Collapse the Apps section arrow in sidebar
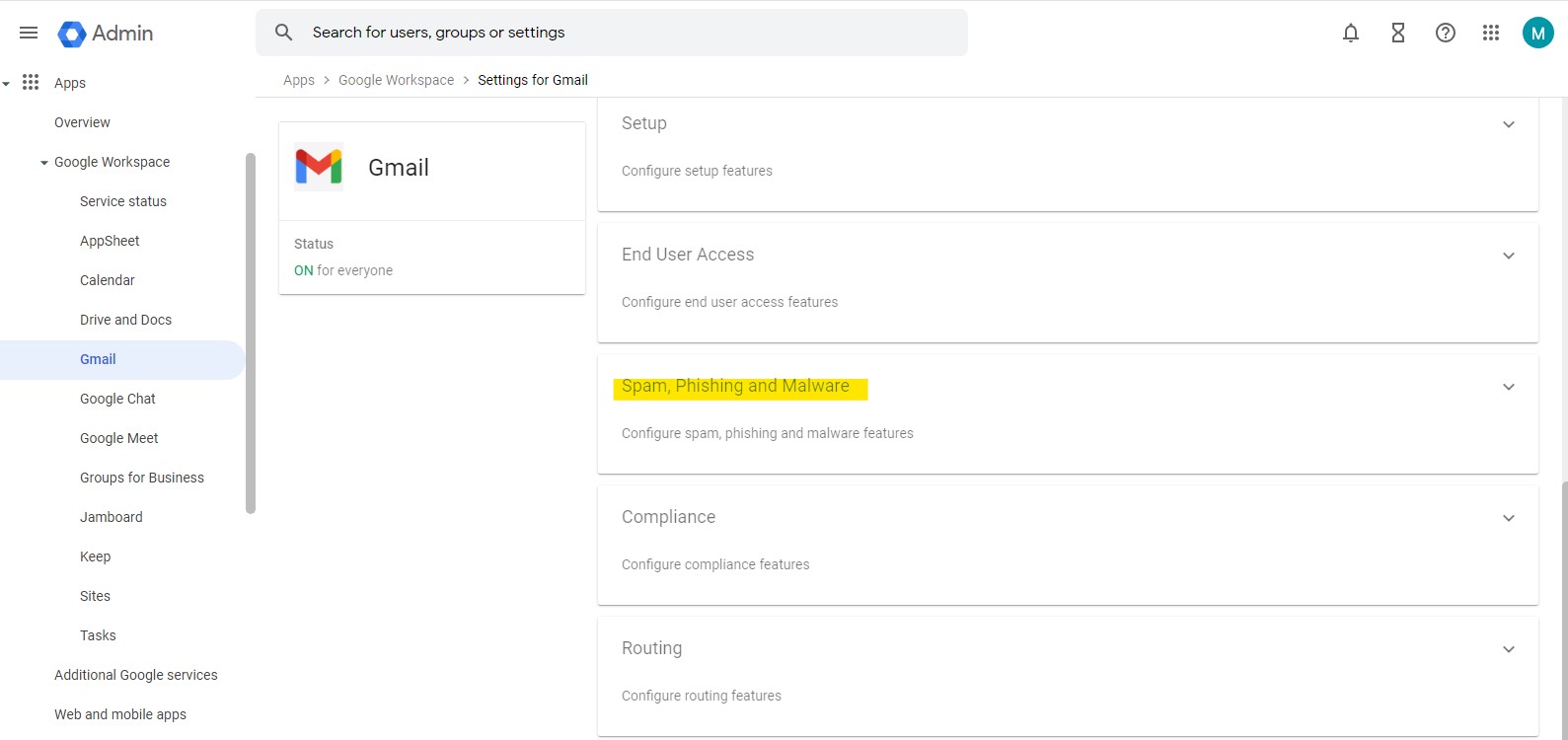The image size is (1568, 740). (6, 84)
